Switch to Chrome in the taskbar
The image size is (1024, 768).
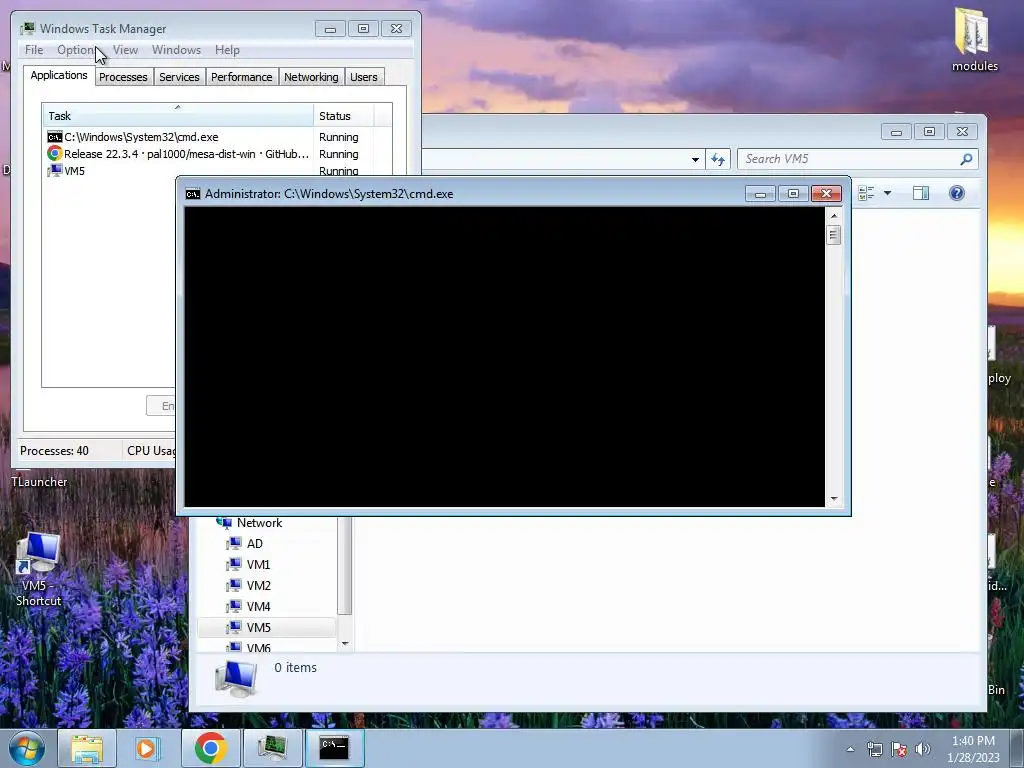[x=210, y=748]
